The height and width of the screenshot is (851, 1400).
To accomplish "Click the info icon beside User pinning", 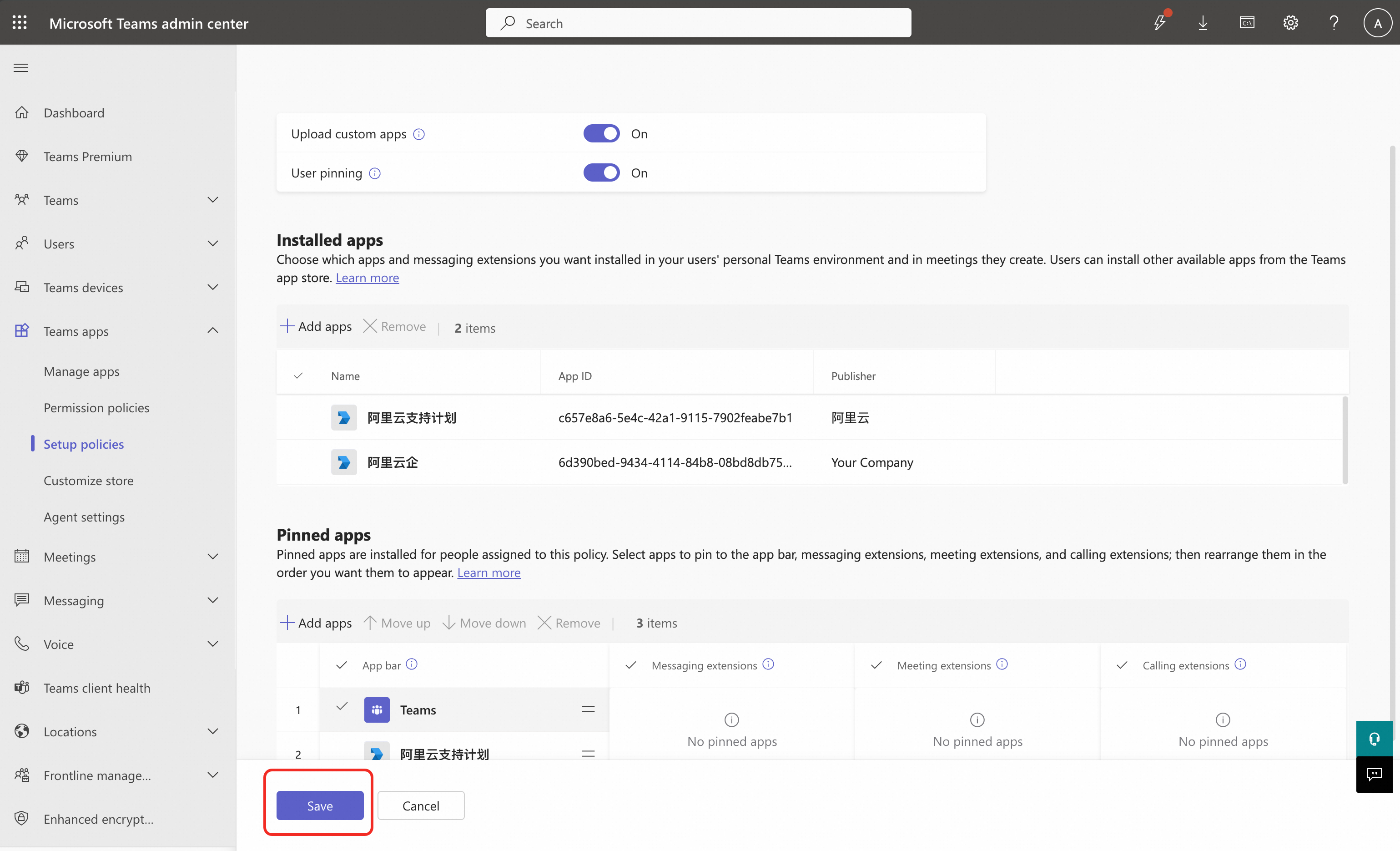I will click(375, 173).
